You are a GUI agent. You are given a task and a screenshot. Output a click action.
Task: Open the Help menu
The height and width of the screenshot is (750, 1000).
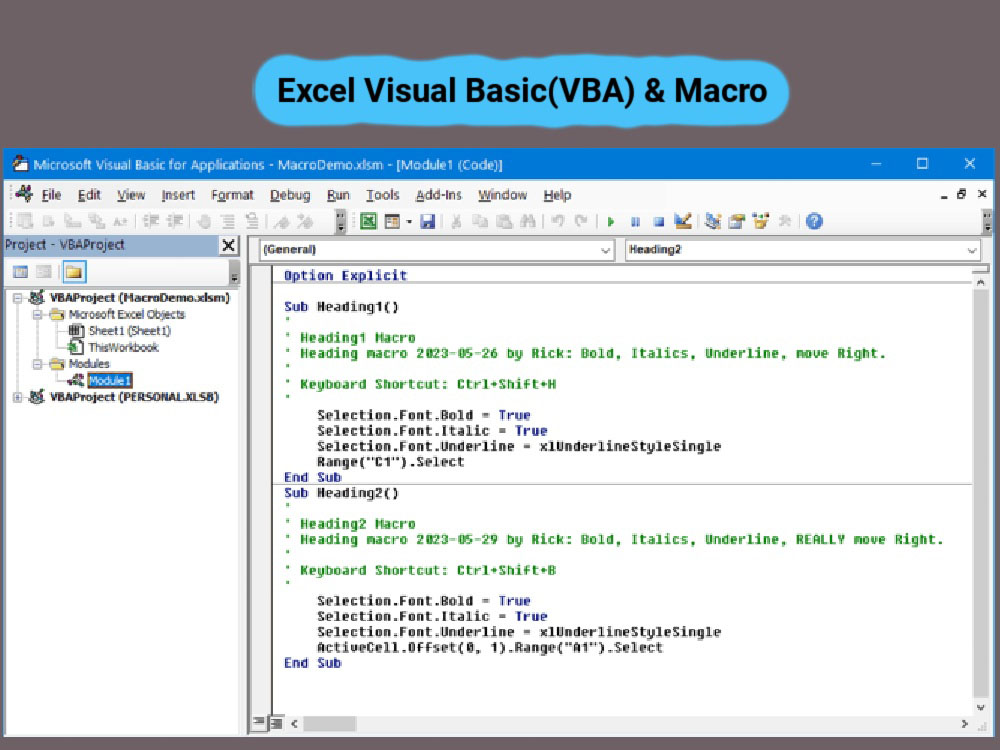tap(557, 195)
